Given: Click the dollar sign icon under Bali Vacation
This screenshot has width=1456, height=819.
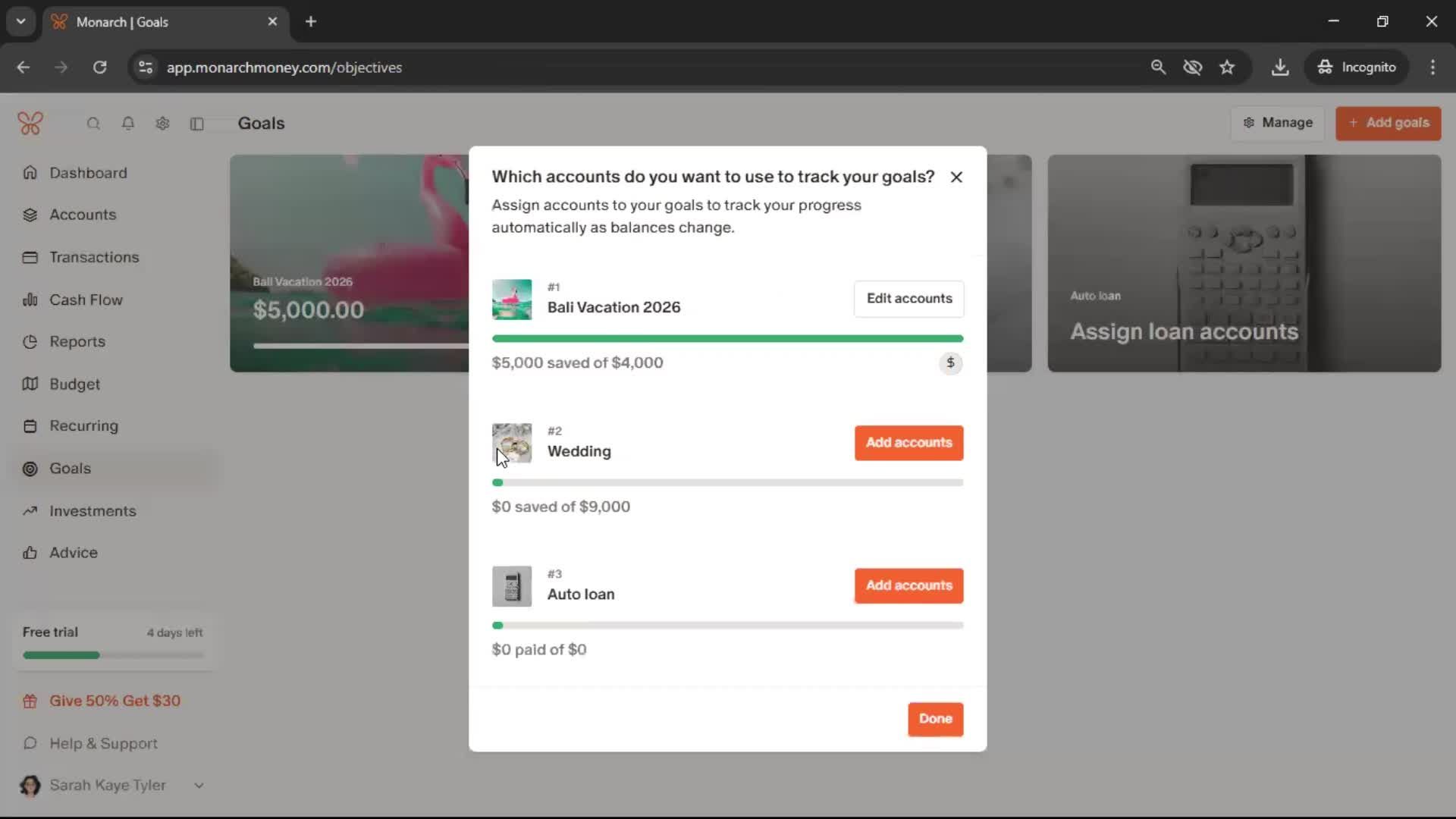Looking at the screenshot, I should 950,363.
